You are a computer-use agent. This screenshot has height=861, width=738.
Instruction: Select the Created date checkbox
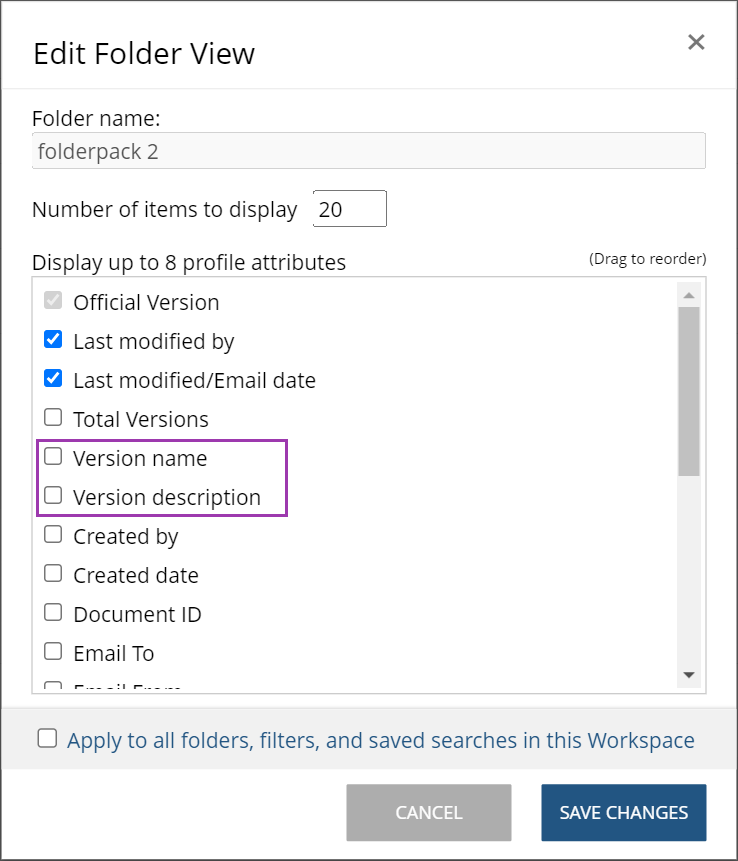click(54, 574)
